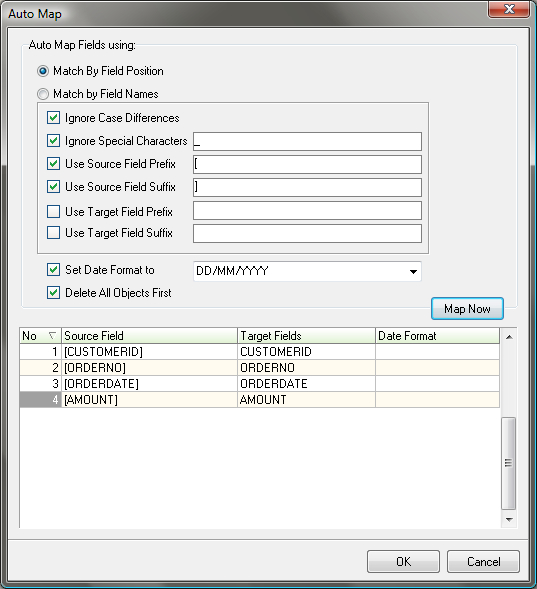This screenshot has height=589, width=537.
Task: Click the Target Fields column header
Action: tap(306, 335)
